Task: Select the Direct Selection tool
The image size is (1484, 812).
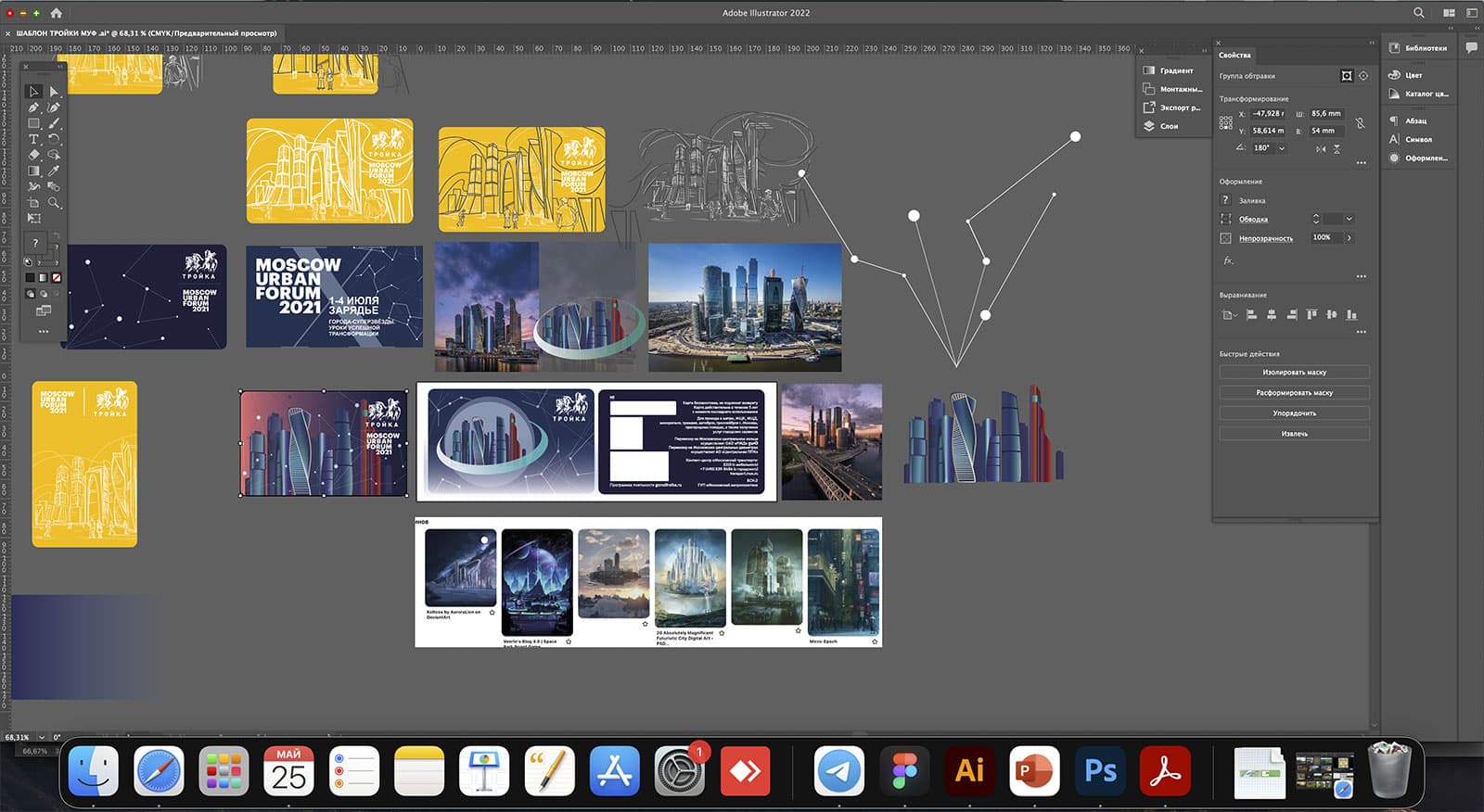Action: click(x=54, y=92)
